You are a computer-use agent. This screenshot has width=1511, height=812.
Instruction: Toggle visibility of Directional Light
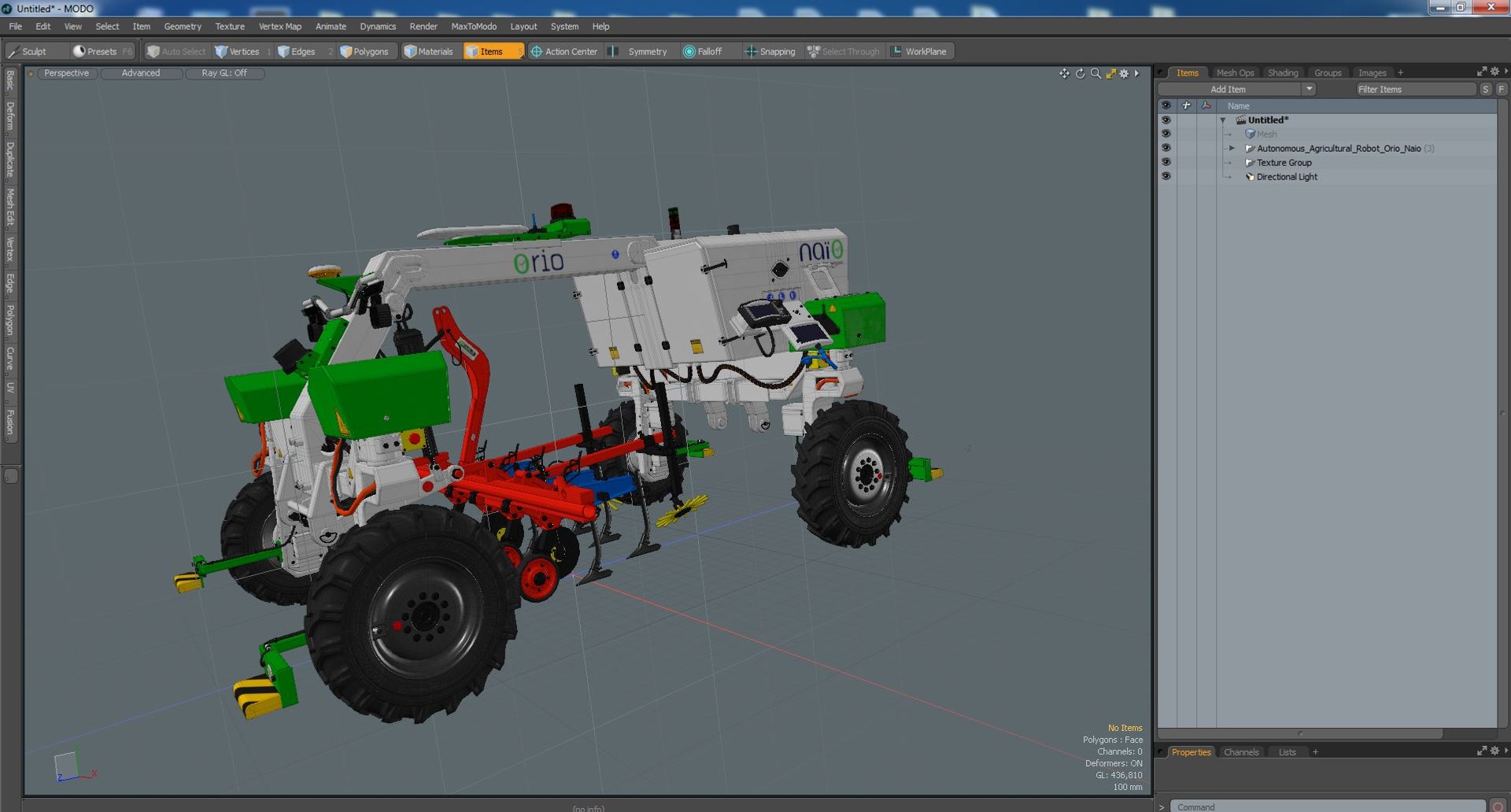tap(1166, 176)
